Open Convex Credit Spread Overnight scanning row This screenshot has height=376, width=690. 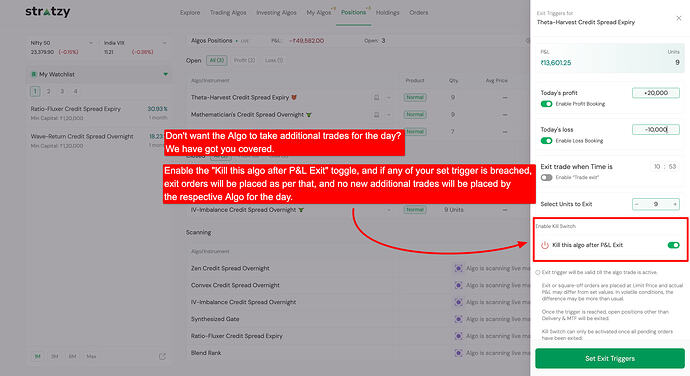[x=357, y=285]
